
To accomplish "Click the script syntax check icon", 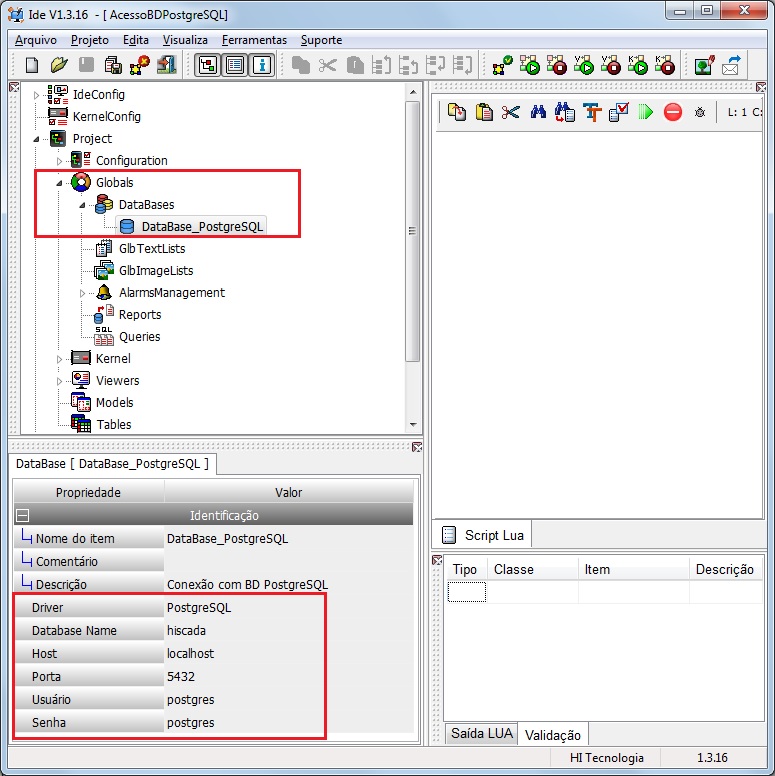I will pyautogui.click(x=619, y=112).
